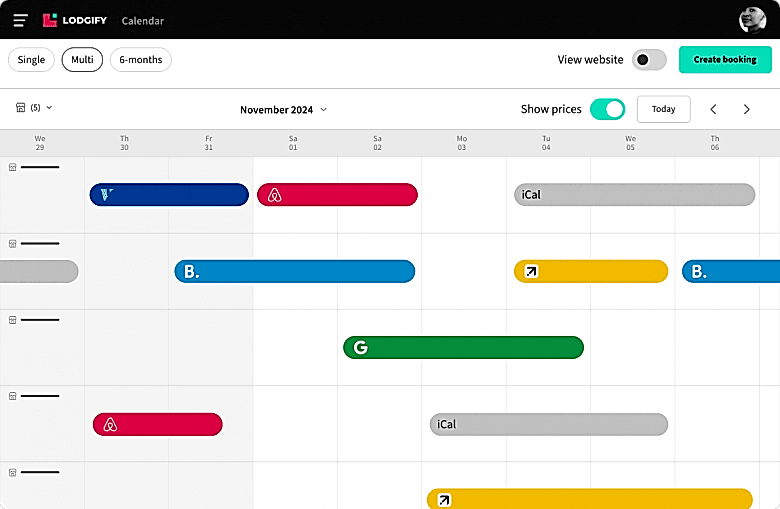Switch to Single calendar view

click(x=31, y=60)
